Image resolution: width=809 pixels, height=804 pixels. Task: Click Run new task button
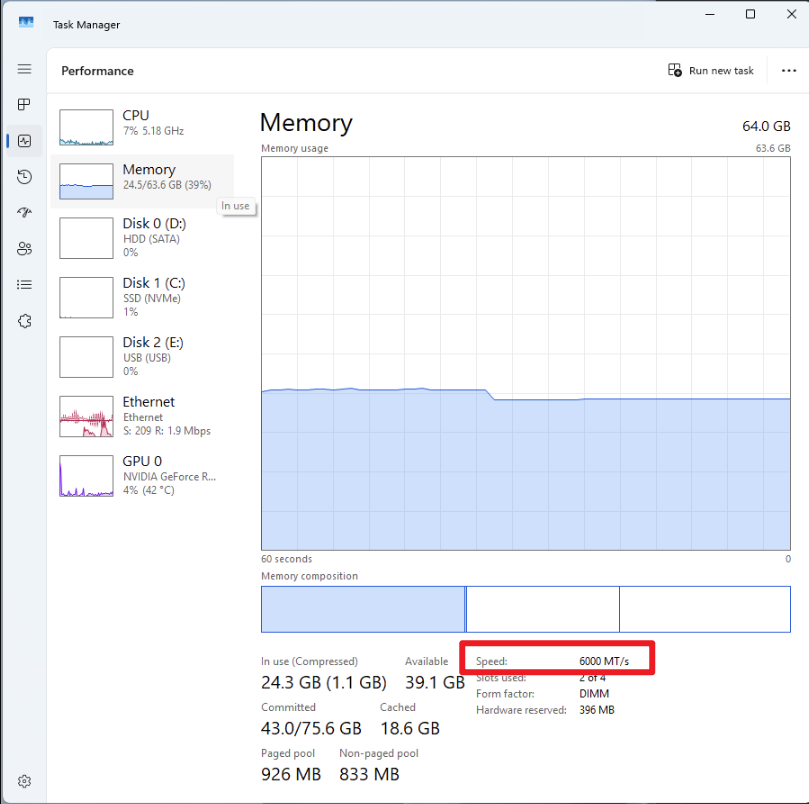click(711, 71)
